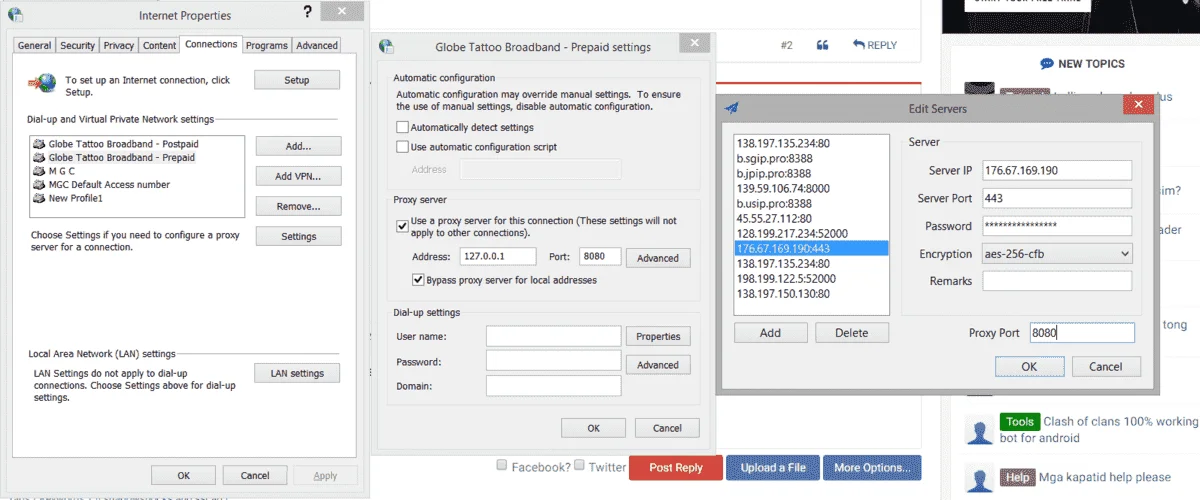The image size is (1200, 500).
Task: Click the Remarks field
Action: coord(1056,281)
